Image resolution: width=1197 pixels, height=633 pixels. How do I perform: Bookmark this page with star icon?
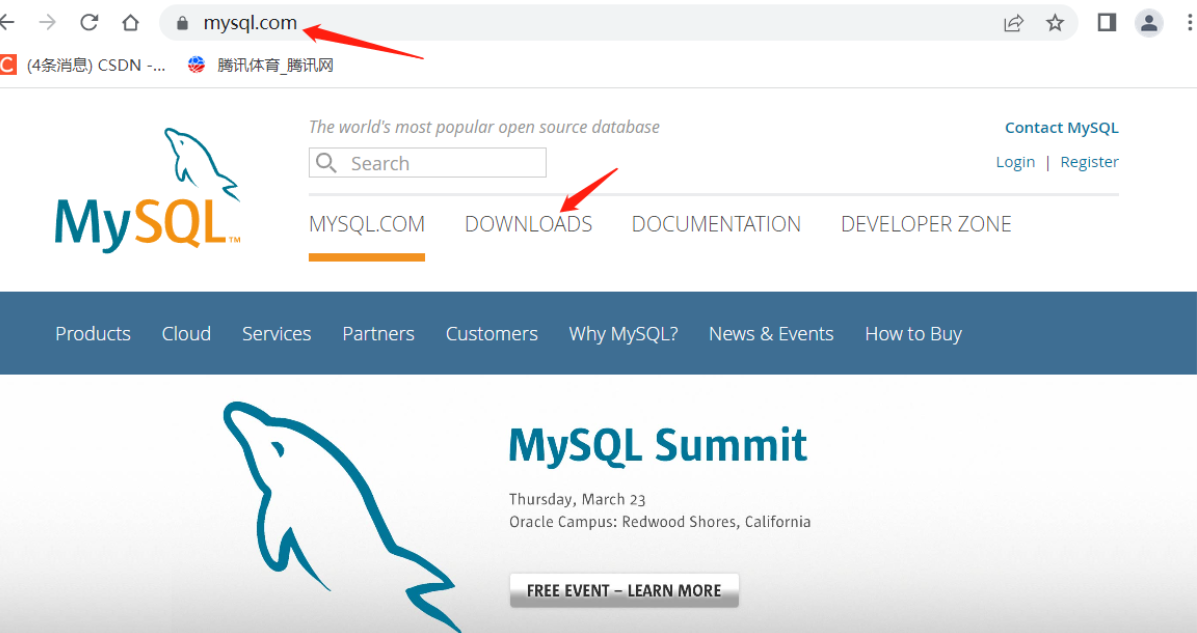pyautogui.click(x=1055, y=23)
